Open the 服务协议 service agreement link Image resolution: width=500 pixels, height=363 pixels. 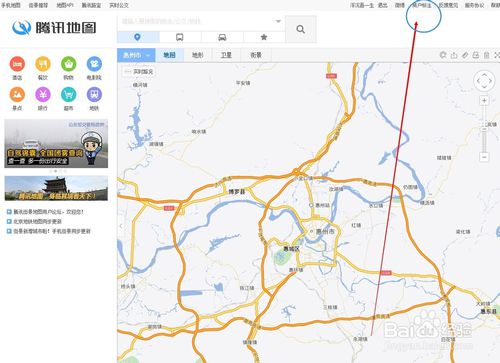(x=475, y=5)
